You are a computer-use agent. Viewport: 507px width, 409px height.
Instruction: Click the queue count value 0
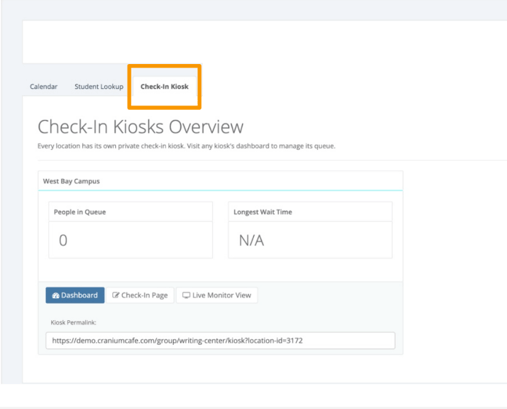(x=63, y=240)
